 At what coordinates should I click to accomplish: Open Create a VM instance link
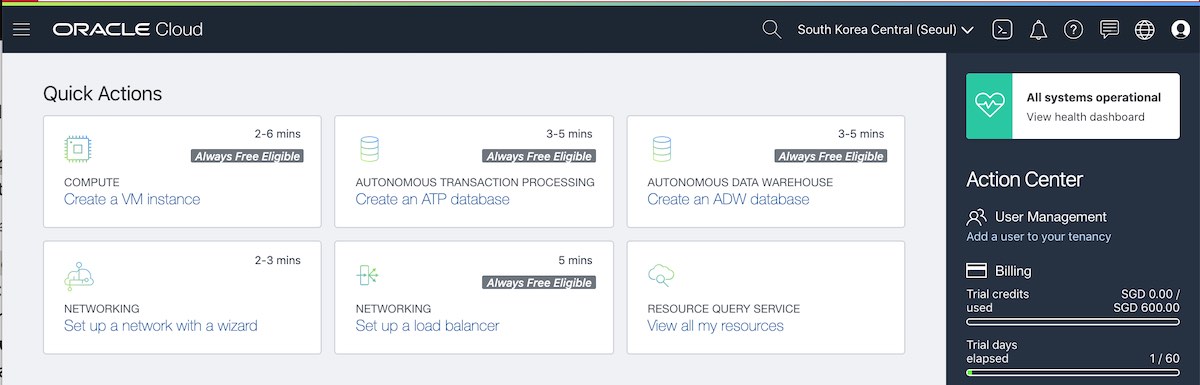(x=132, y=199)
